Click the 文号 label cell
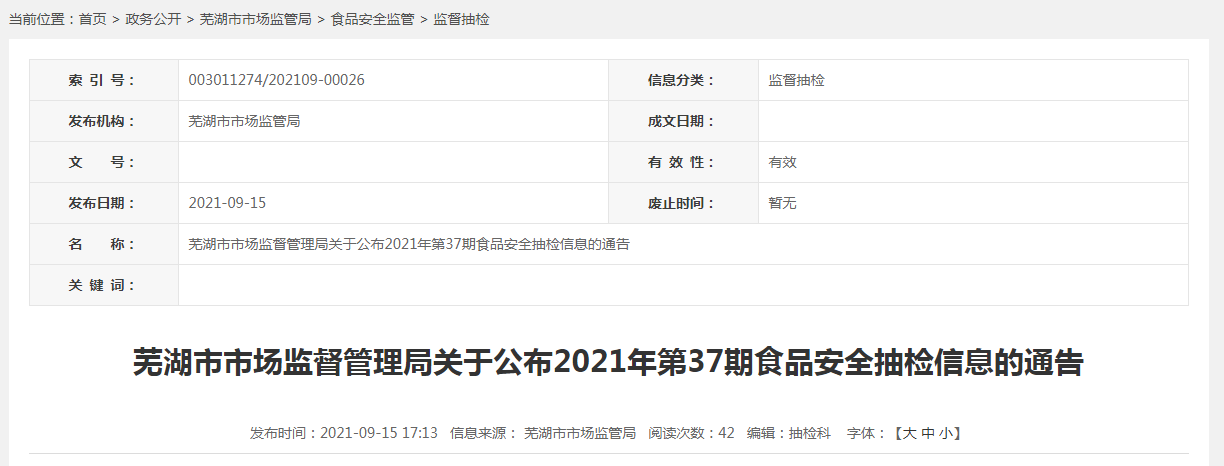The image size is (1224, 466). 104,162
